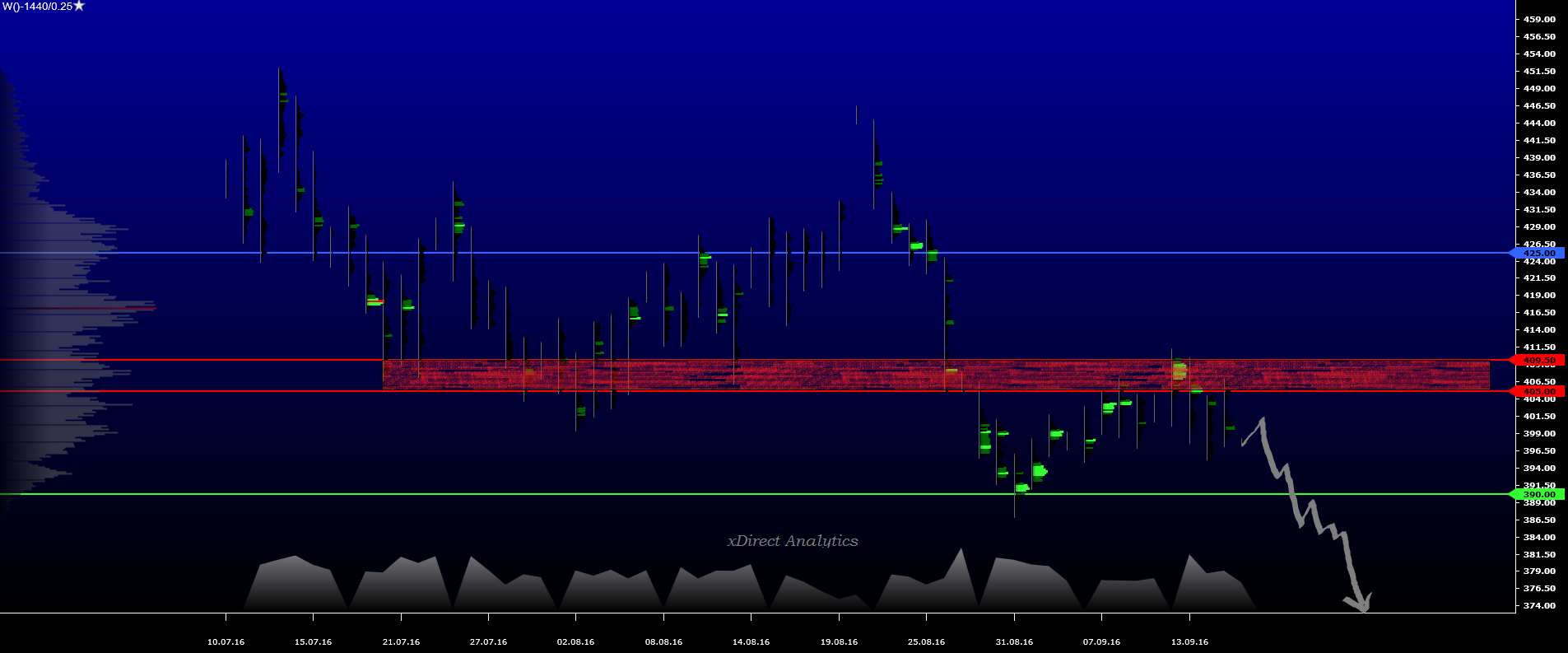This screenshot has height=653, width=1568.
Task: Click the red 405.00 price level marker
Action: pyautogui.click(x=1538, y=391)
